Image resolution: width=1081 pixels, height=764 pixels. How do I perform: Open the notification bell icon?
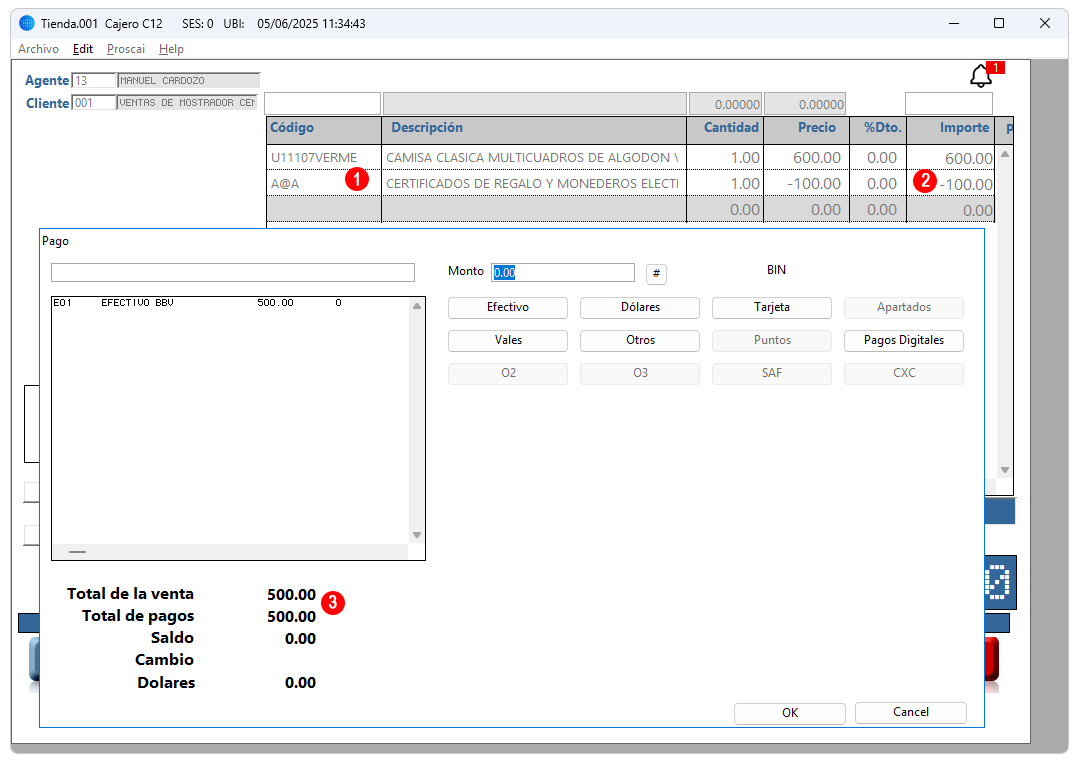click(x=980, y=76)
